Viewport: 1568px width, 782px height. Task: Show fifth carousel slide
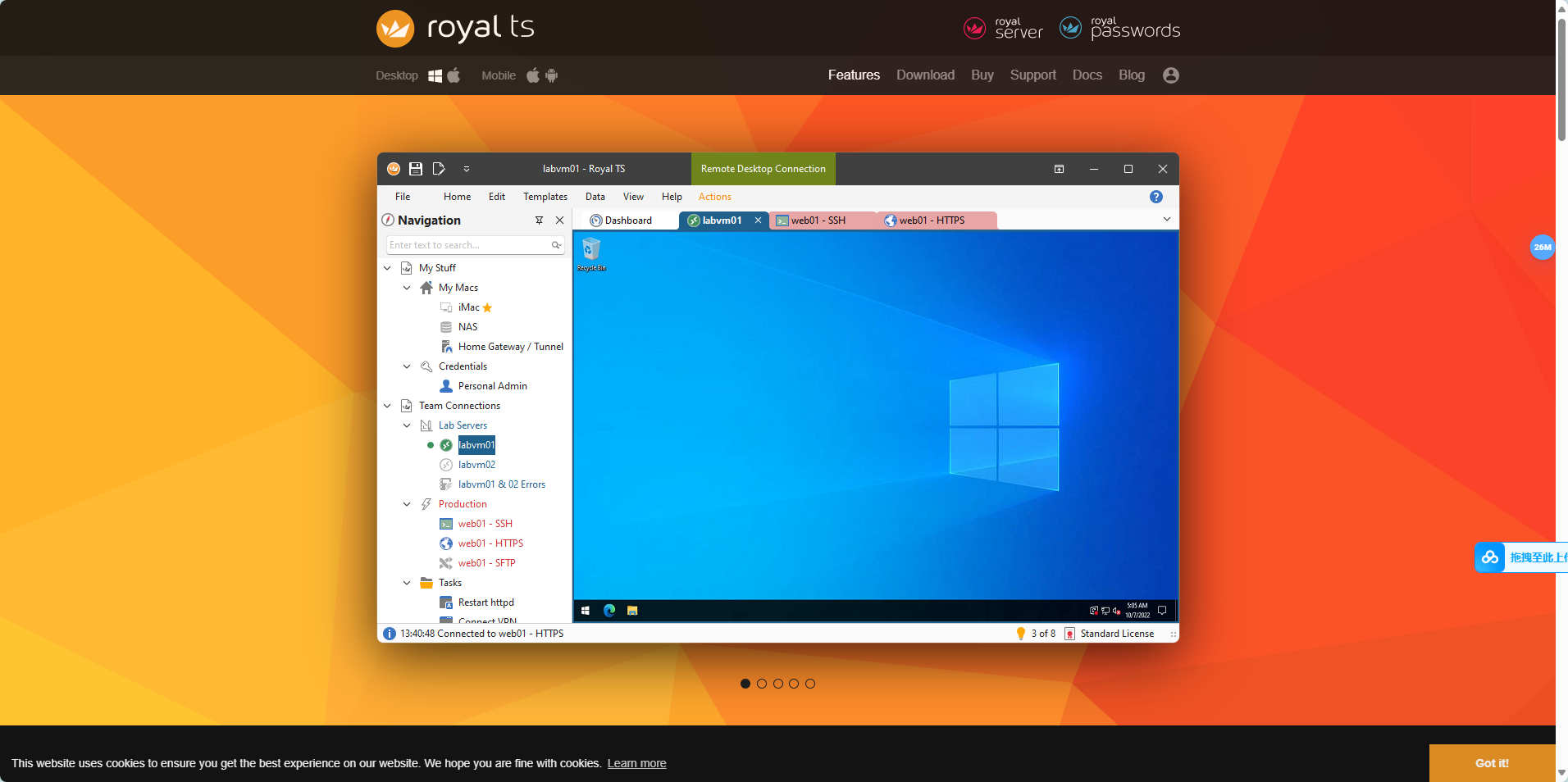(810, 684)
